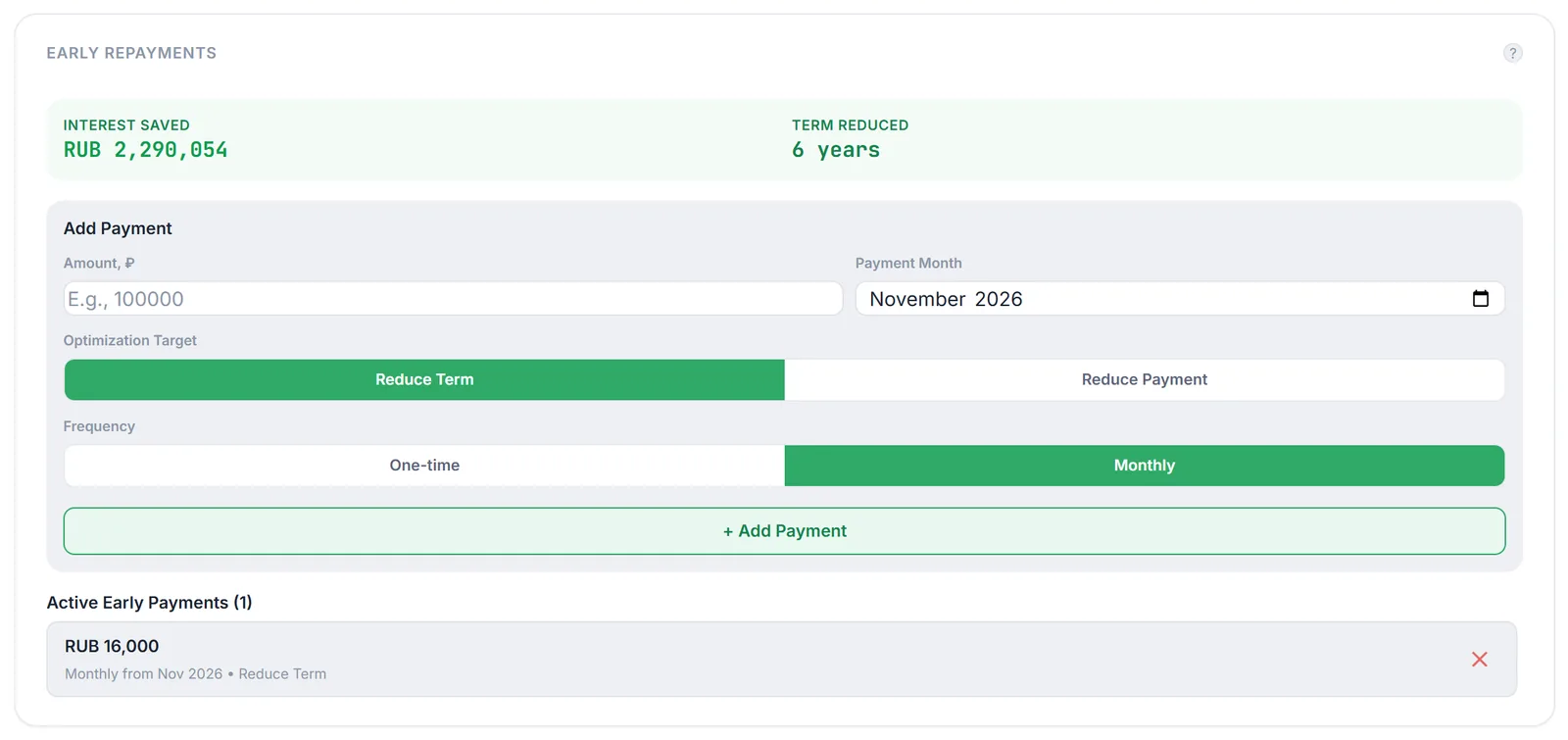Click the + Add Payment button
The width and height of the screenshot is (1568, 740).
785,531
